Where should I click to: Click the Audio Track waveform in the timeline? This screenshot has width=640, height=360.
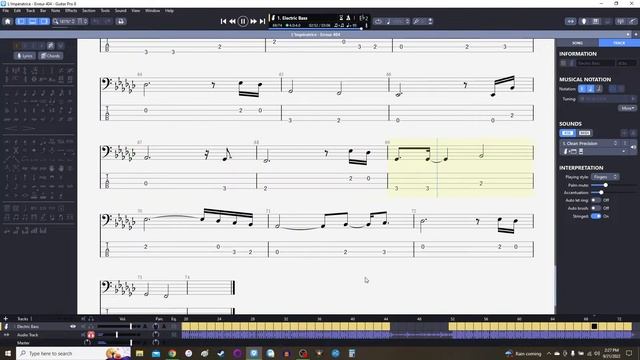(x=407, y=335)
